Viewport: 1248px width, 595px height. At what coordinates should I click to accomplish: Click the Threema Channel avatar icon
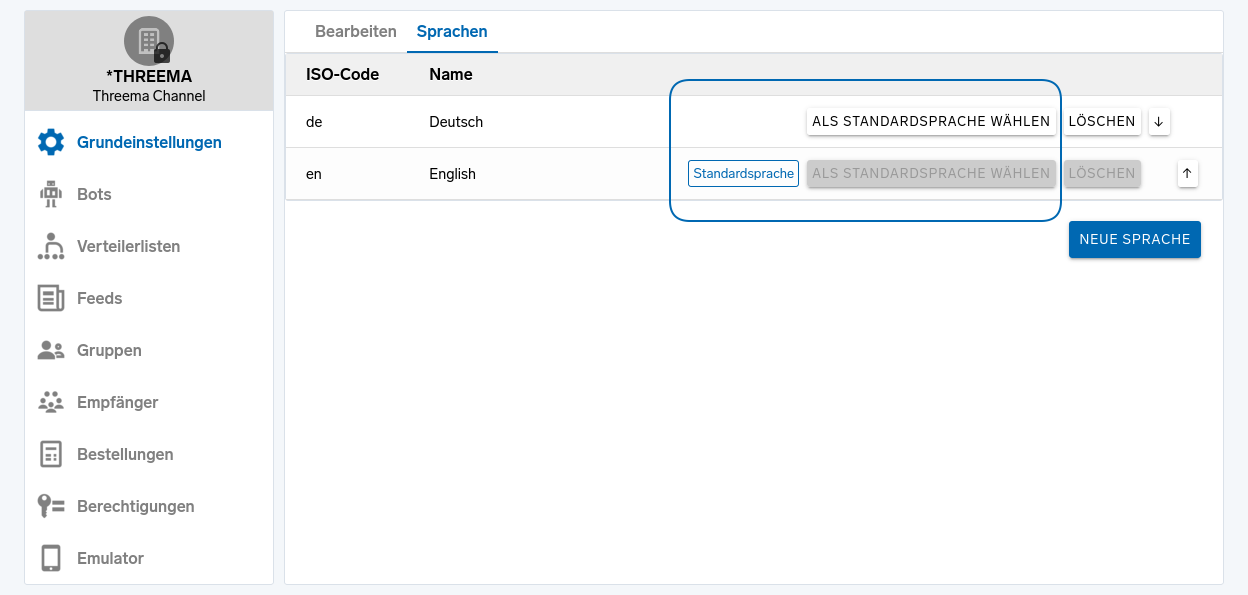149,41
